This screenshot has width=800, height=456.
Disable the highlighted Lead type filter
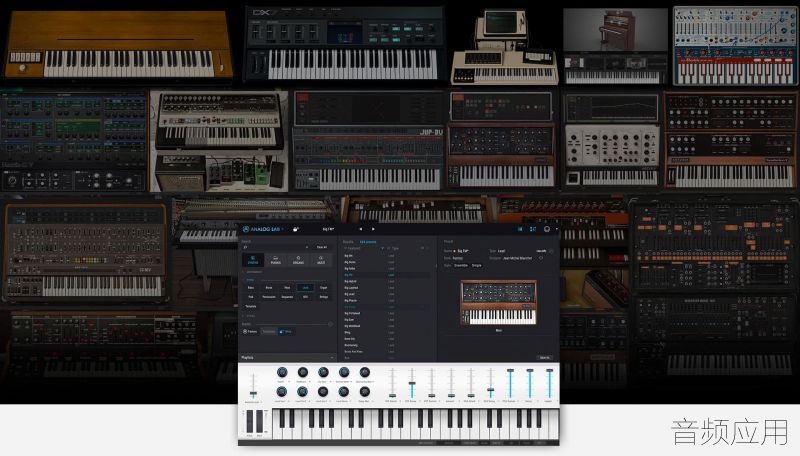coord(305,288)
